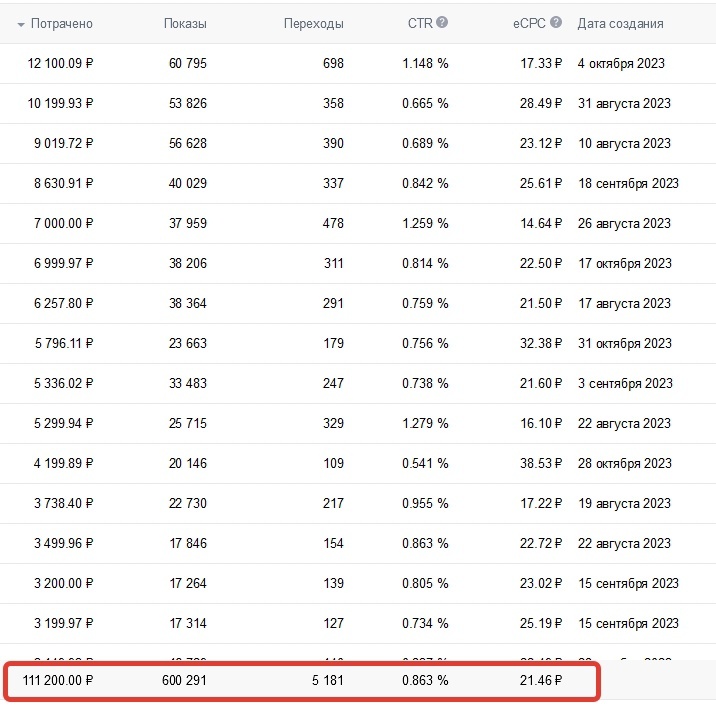This screenshot has width=716, height=705.
Task: Select impressions value 56 628
Action: (x=188, y=143)
